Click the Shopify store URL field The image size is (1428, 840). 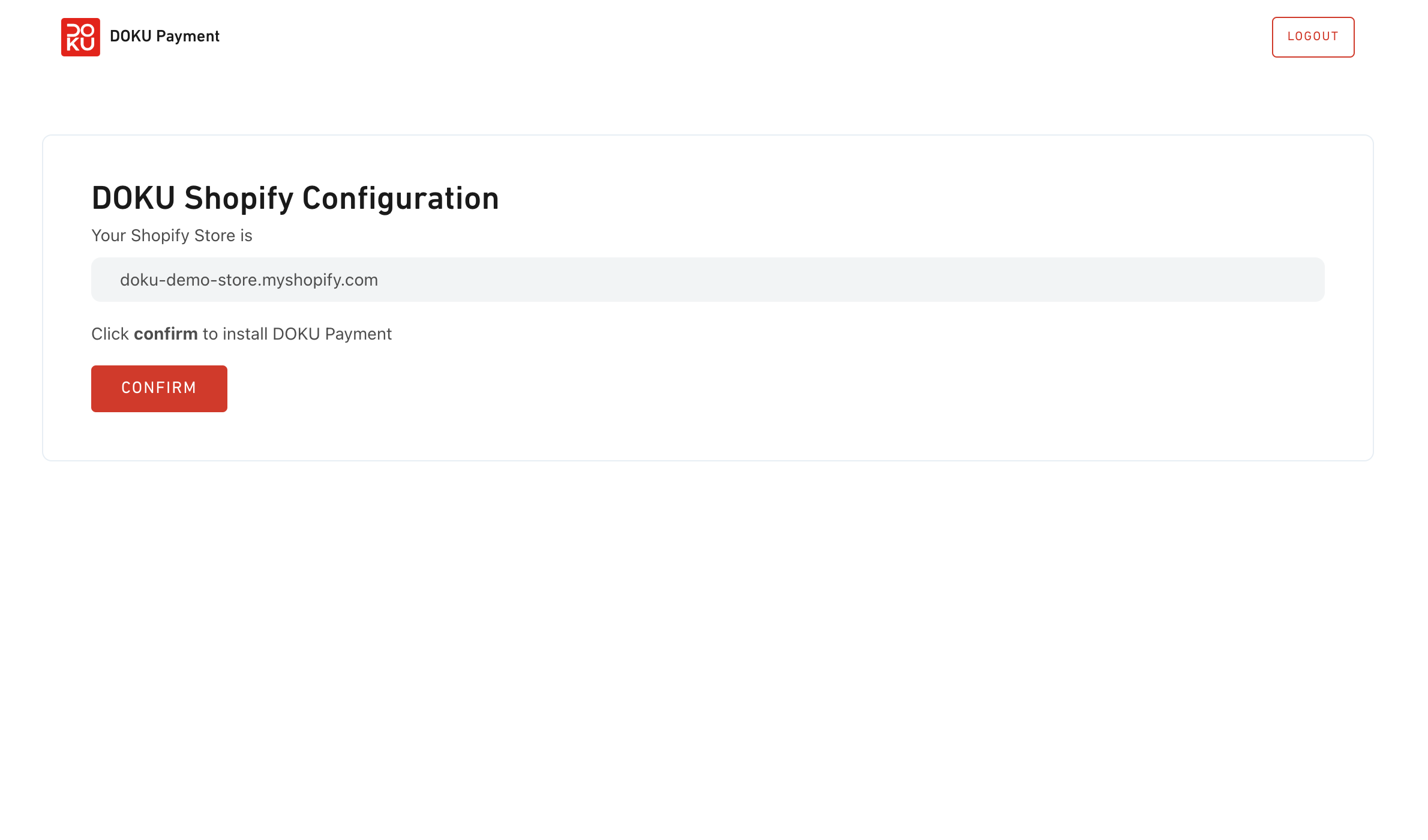[x=707, y=280]
